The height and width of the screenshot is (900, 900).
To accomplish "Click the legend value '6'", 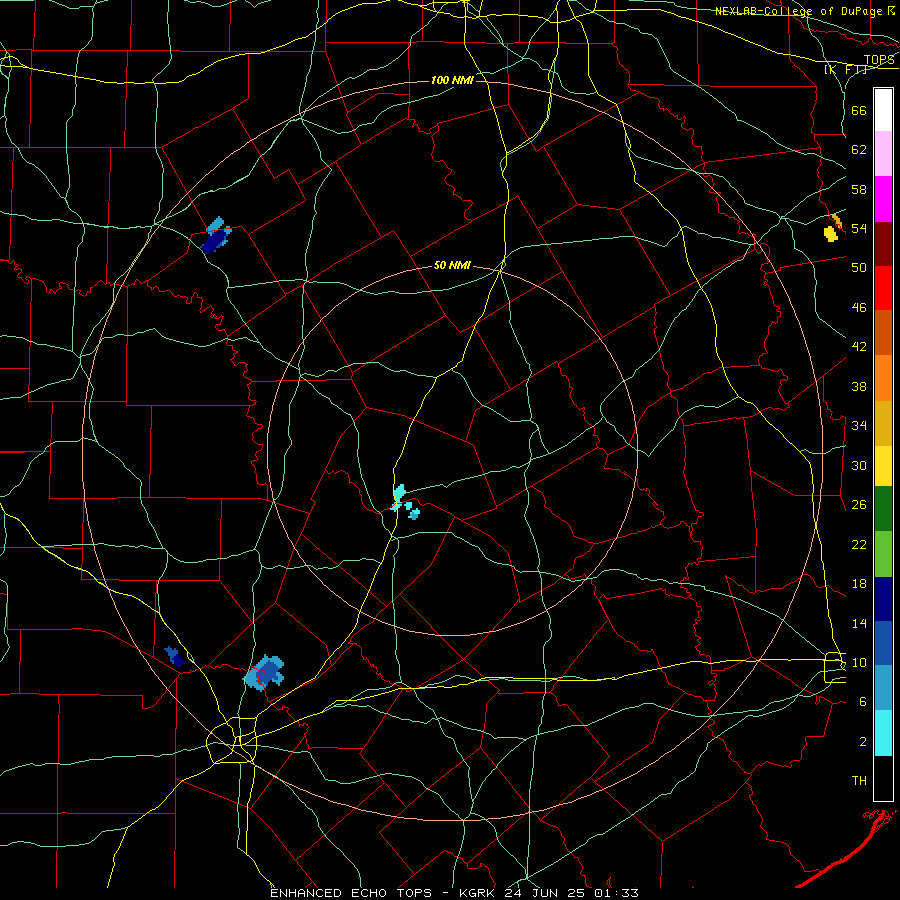I will [x=863, y=701].
